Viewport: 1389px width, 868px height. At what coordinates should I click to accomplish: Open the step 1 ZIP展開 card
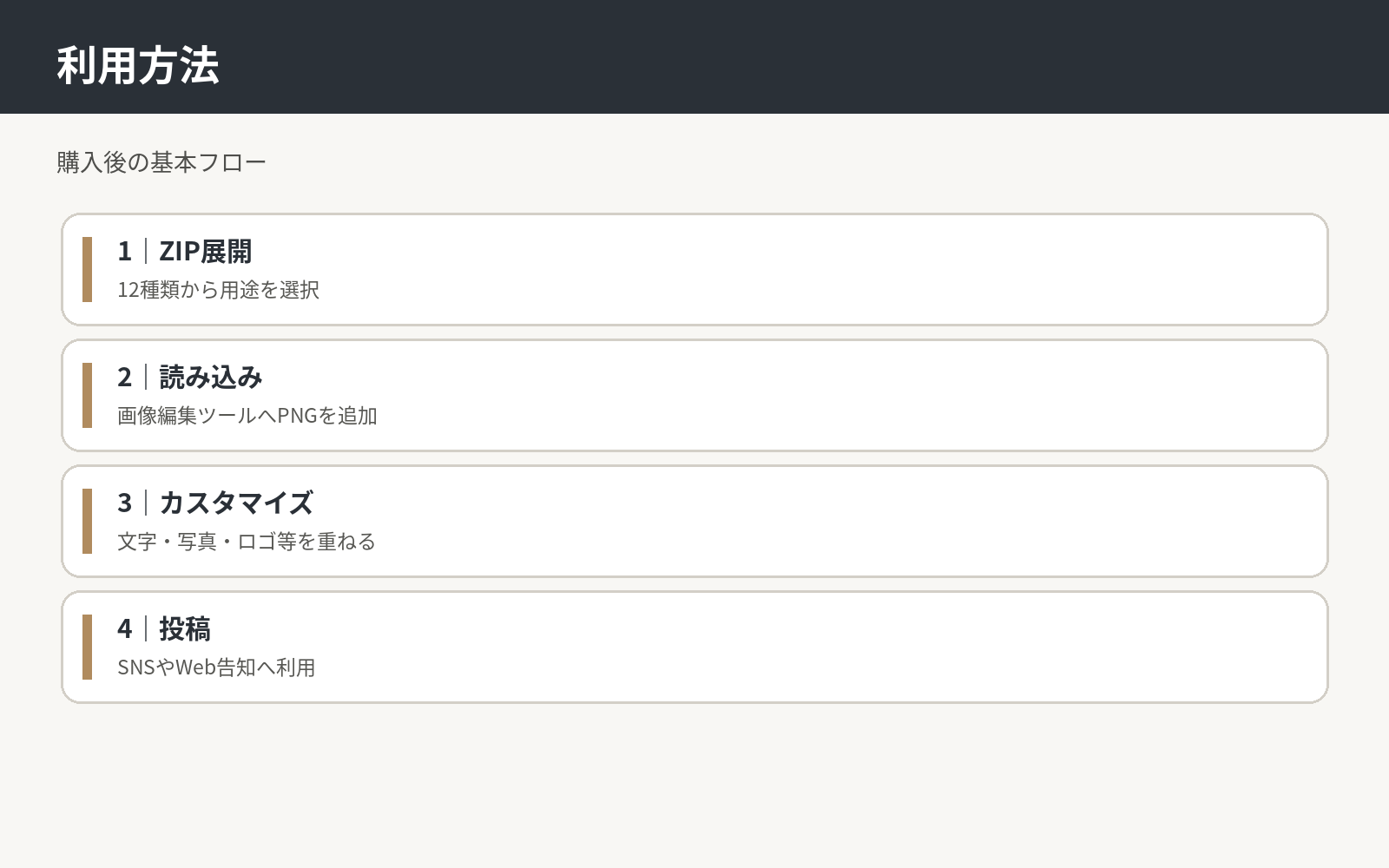click(x=694, y=269)
